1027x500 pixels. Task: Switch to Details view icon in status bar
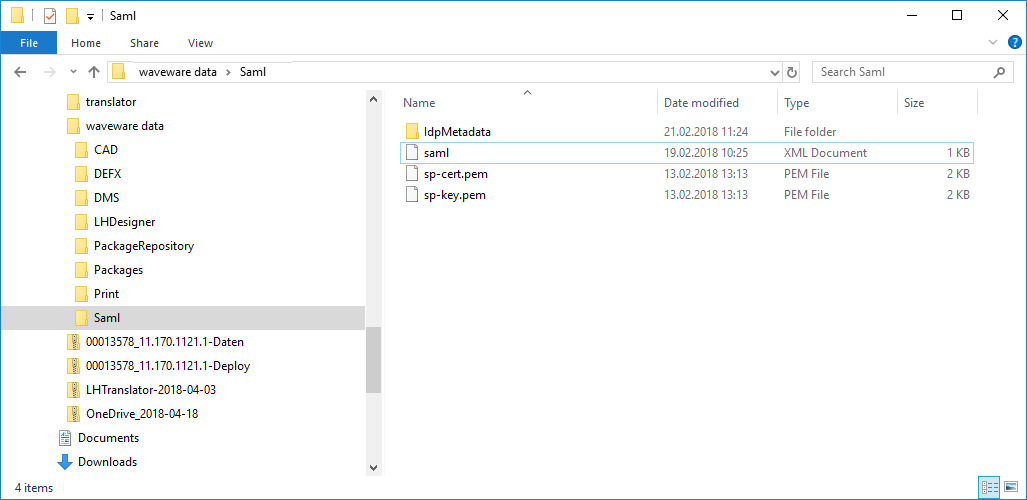[x=990, y=487]
